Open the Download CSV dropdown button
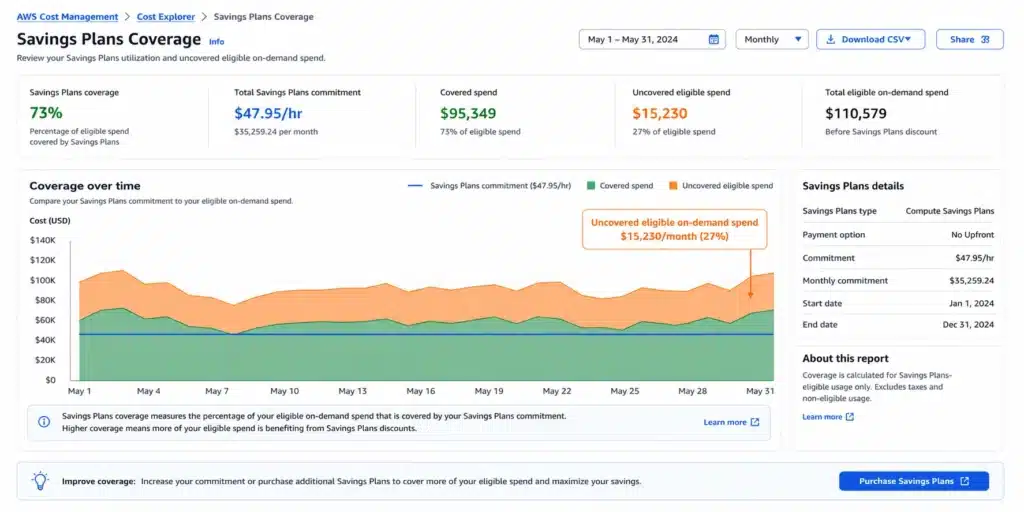The image size is (1024, 512). (x=872, y=39)
